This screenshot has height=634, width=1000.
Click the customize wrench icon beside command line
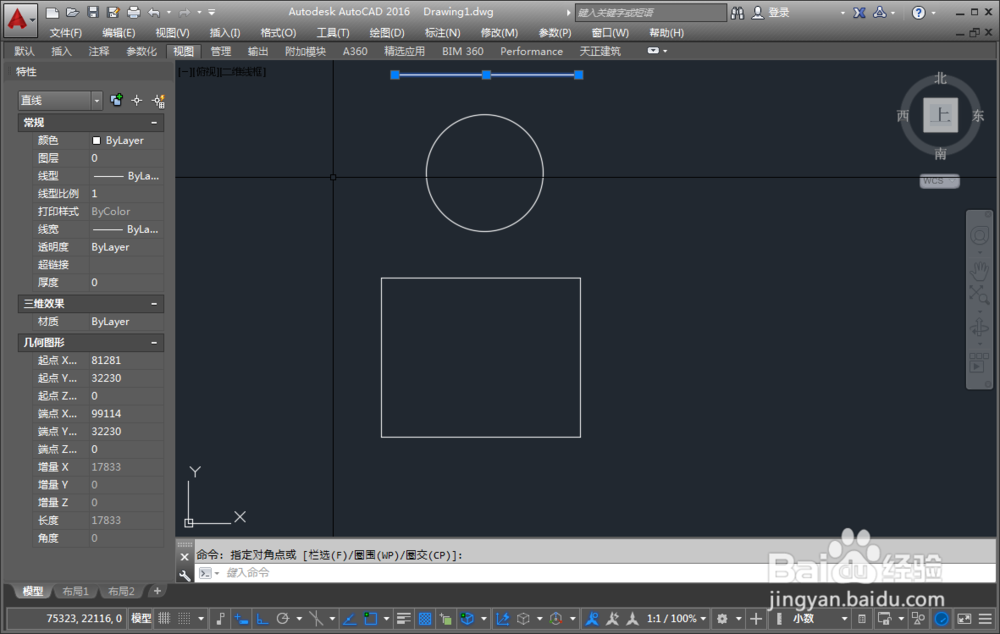click(x=184, y=575)
